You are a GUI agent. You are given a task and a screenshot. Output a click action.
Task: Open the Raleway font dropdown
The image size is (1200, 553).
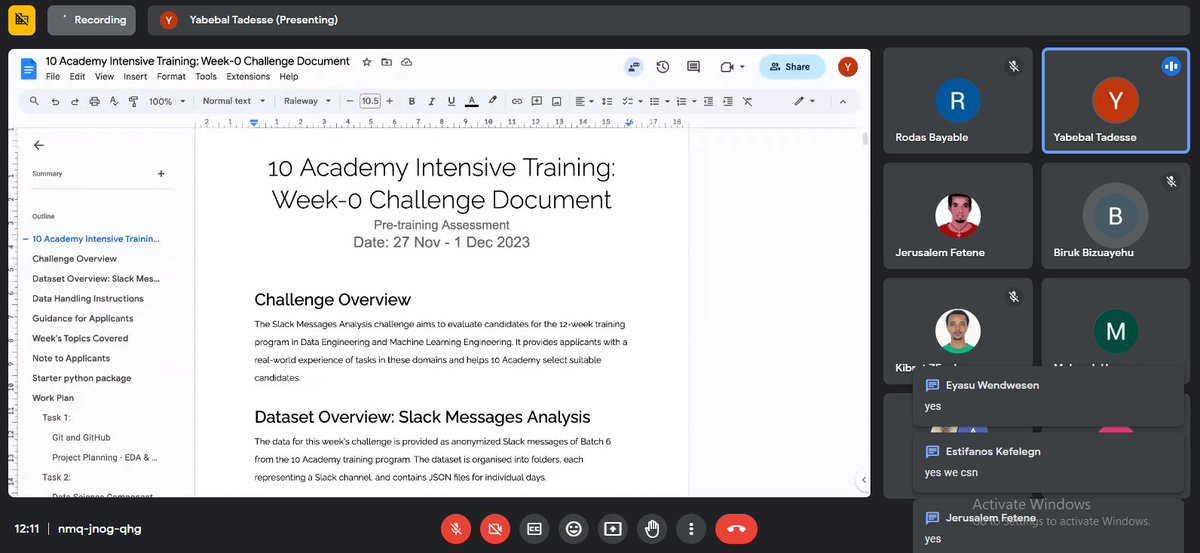tap(307, 101)
